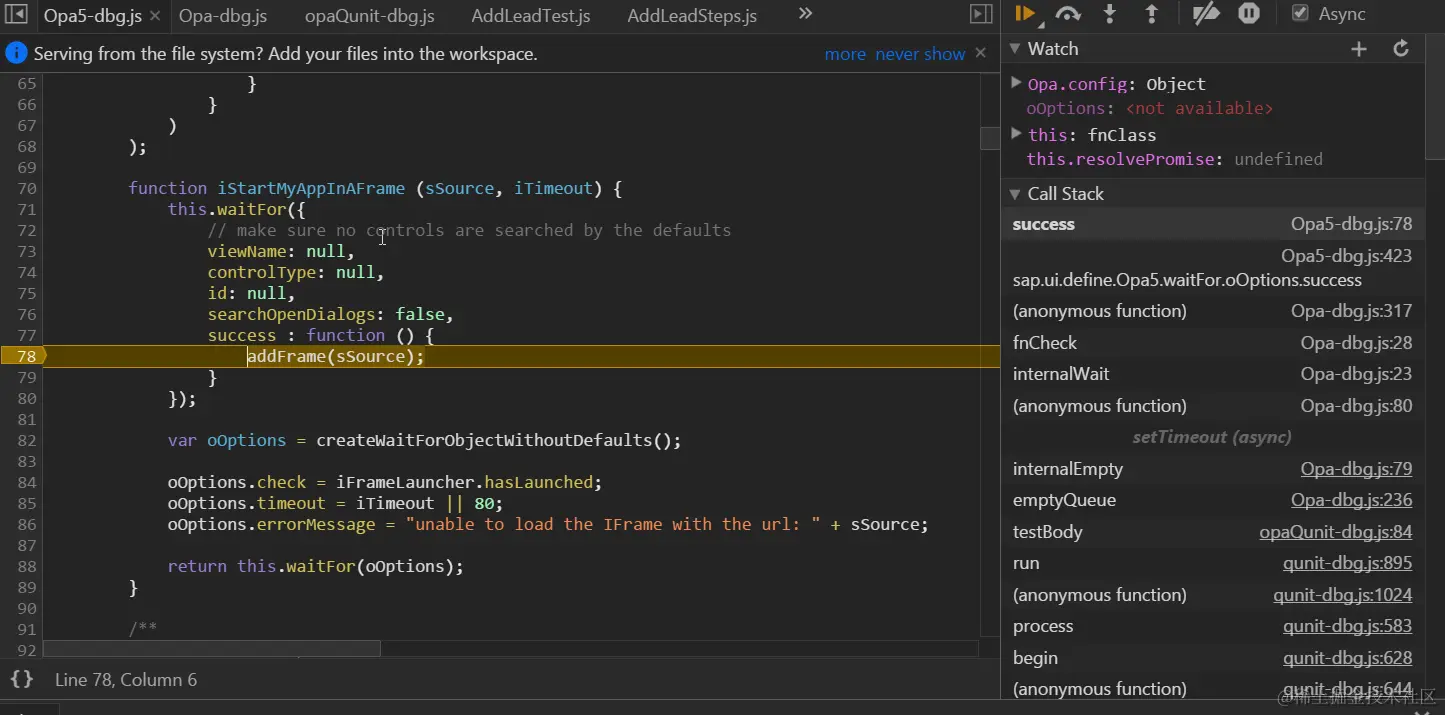Pretty print the source with braces icon
The height and width of the screenshot is (715, 1445).
pos(22,679)
